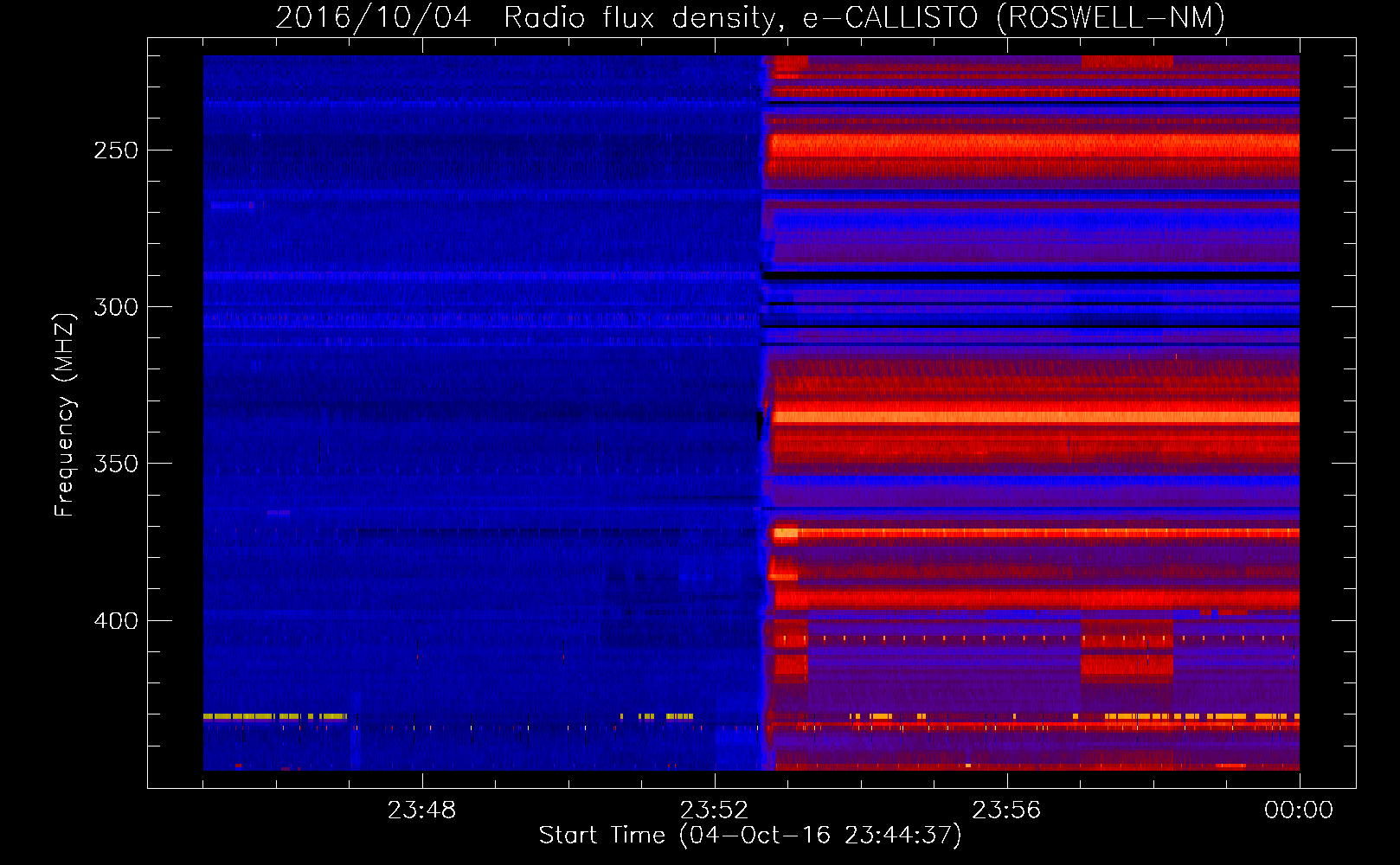Click the 23:52 time tick label
The height and width of the screenshot is (865, 1400).
pyautogui.click(x=714, y=811)
